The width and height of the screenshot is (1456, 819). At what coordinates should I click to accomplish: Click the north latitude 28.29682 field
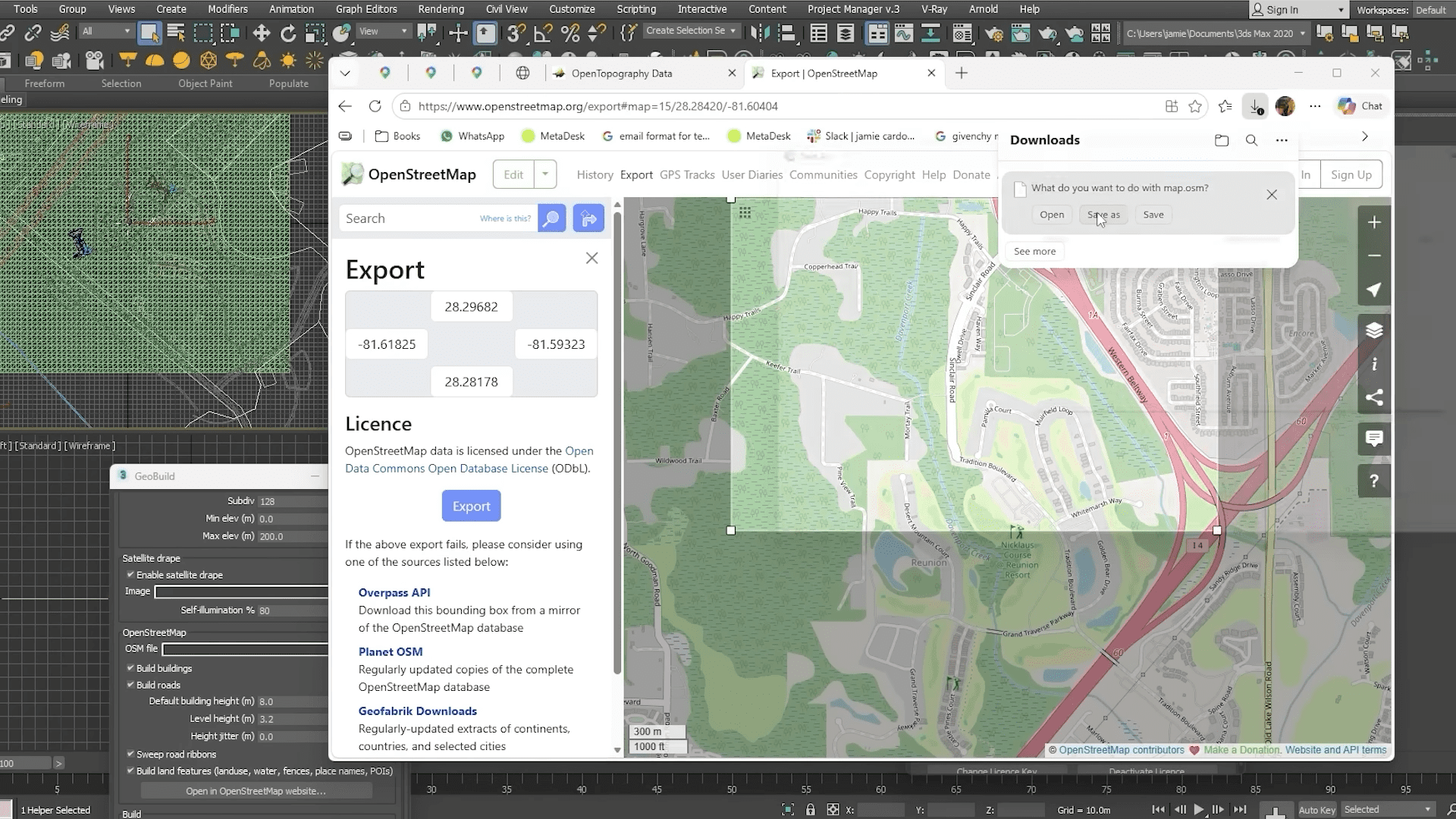[471, 307]
